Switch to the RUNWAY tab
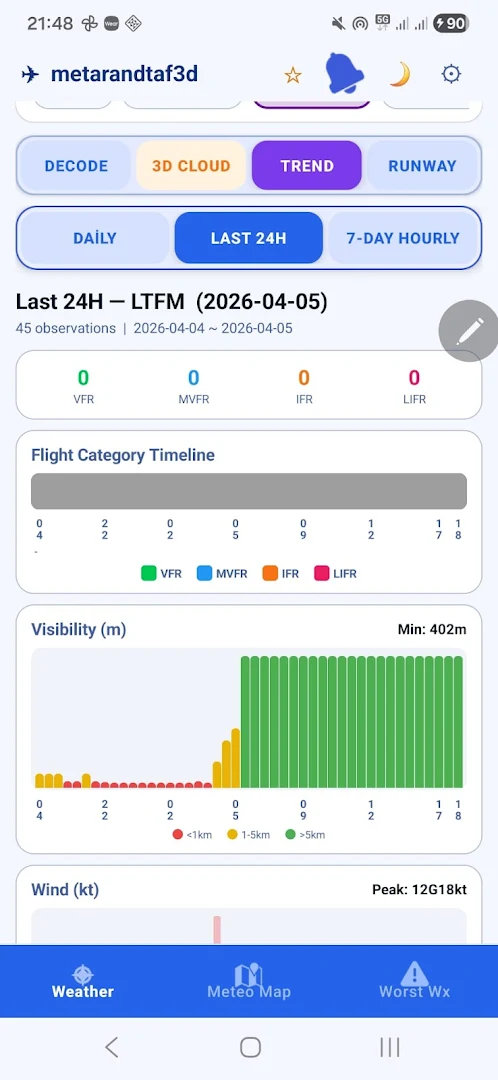 pyautogui.click(x=422, y=166)
